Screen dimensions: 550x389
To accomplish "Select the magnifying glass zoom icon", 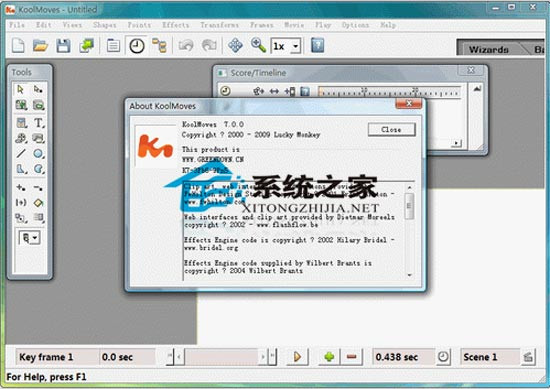I will click(x=259, y=46).
